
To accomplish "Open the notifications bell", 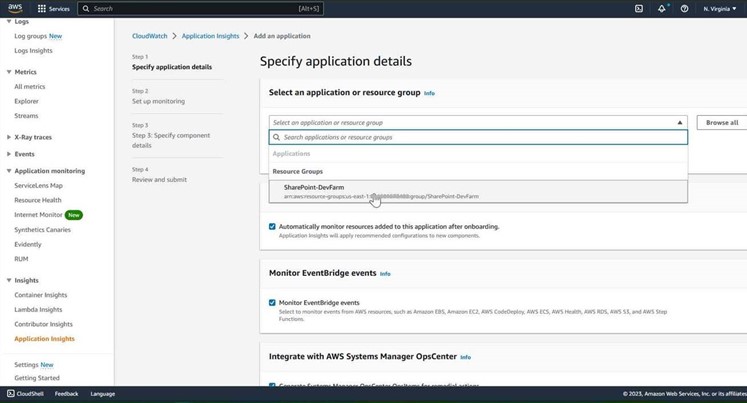I will 662,9.
